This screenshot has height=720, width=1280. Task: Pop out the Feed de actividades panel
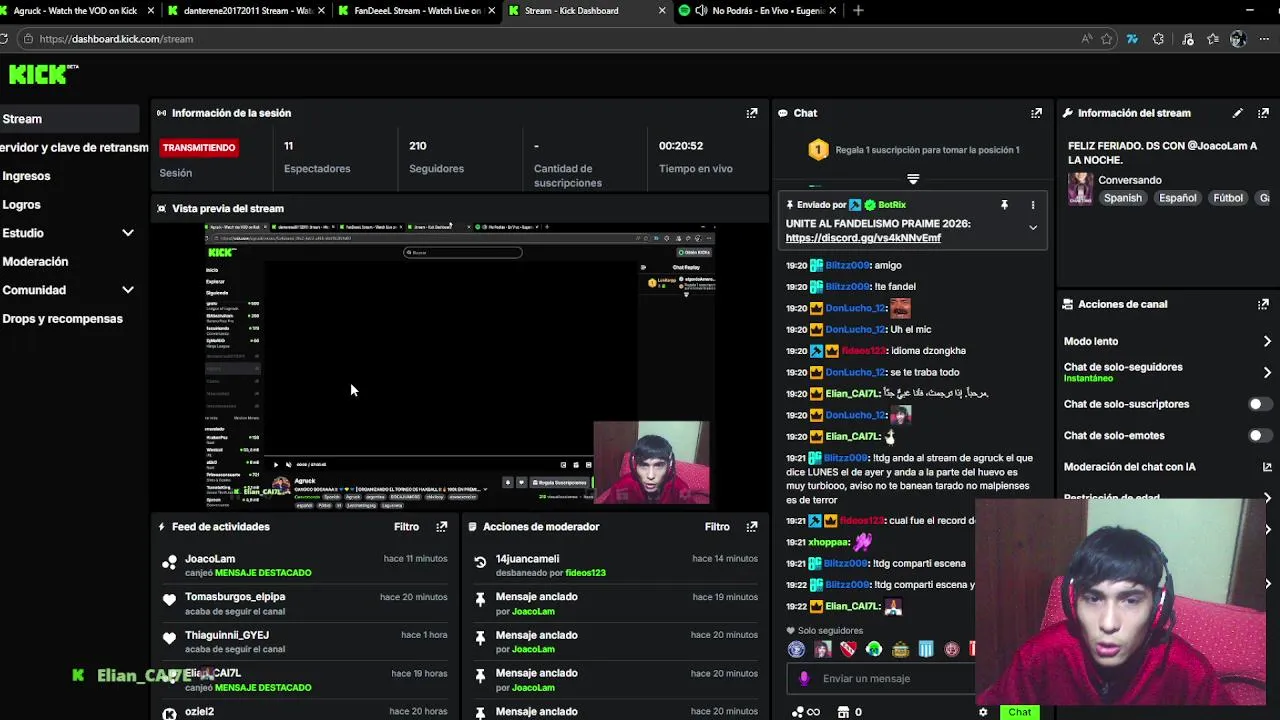[441, 526]
